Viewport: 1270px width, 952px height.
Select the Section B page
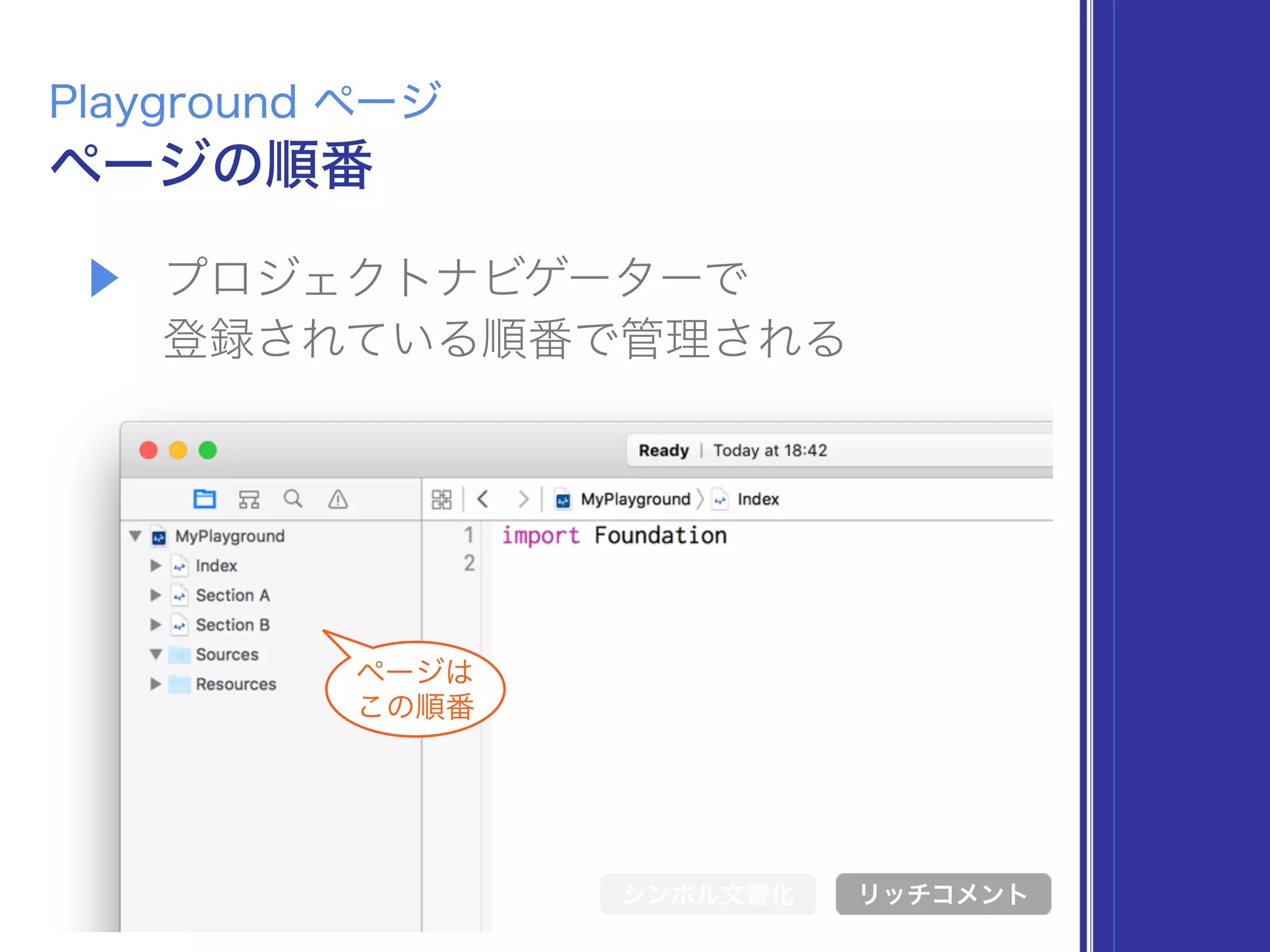pyautogui.click(x=233, y=625)
